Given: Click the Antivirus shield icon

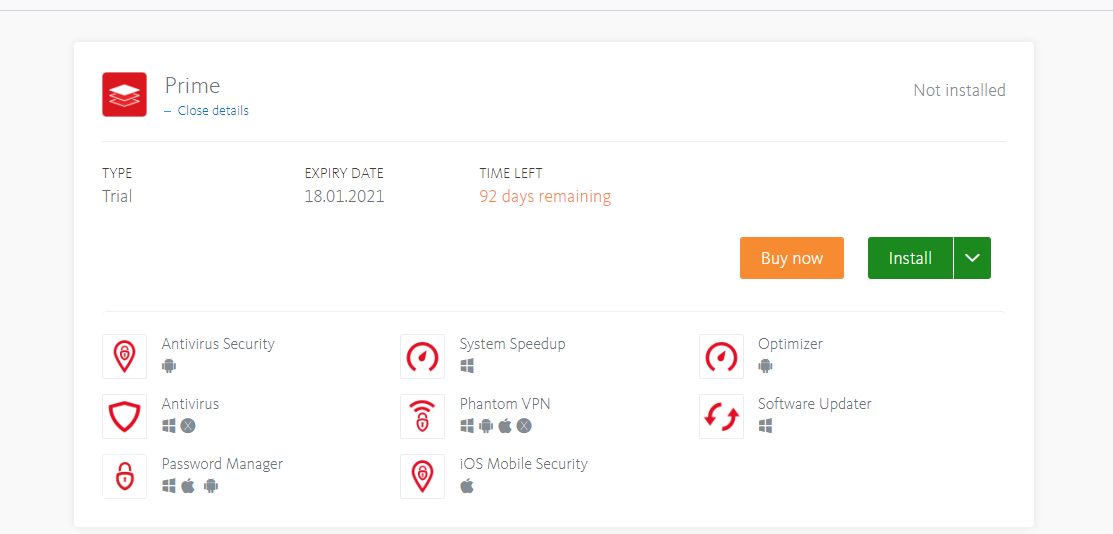Looking at the screenshot, I should click(x=124, y=416).
